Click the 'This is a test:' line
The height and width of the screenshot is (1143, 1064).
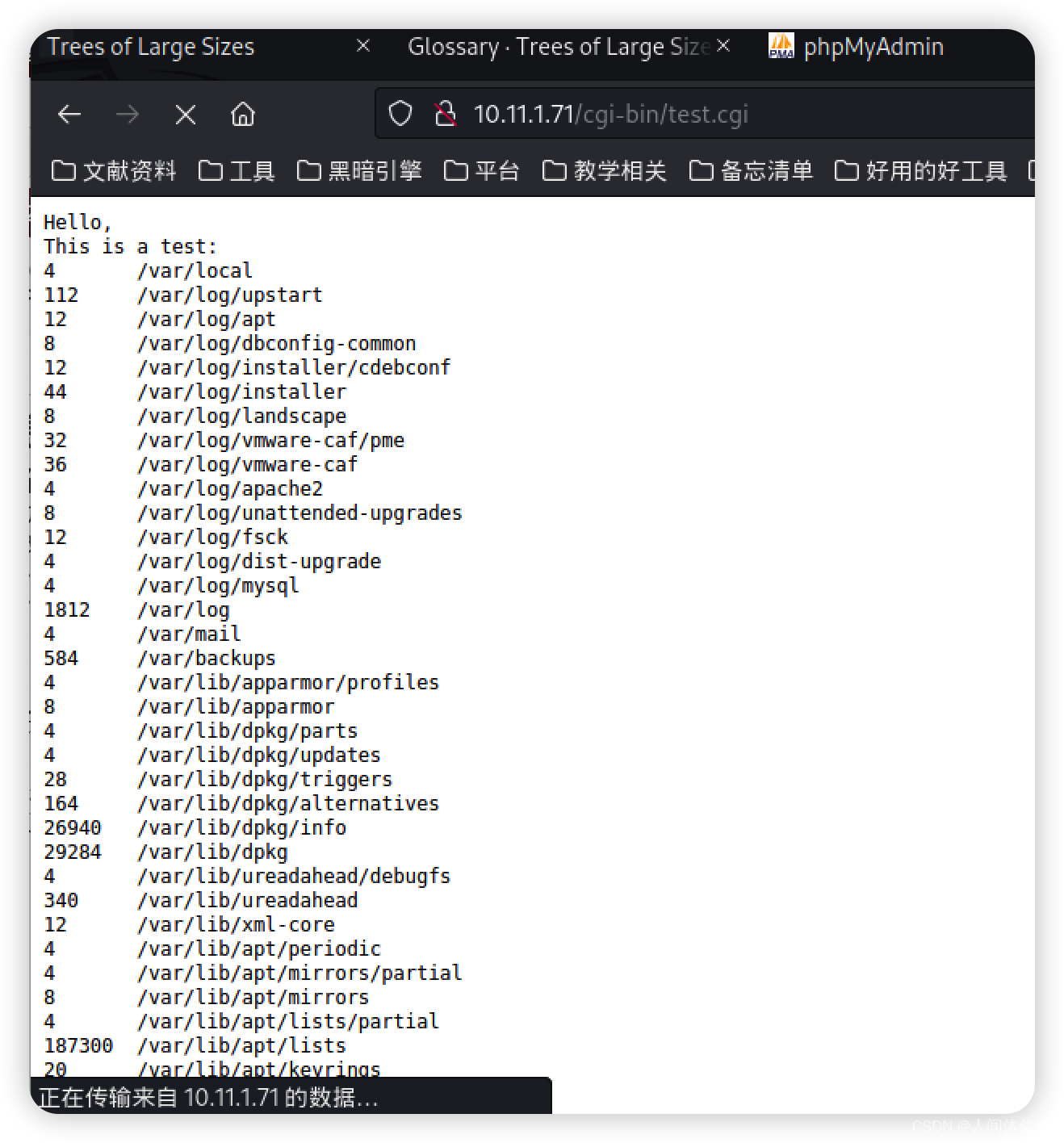click(131, 246)
